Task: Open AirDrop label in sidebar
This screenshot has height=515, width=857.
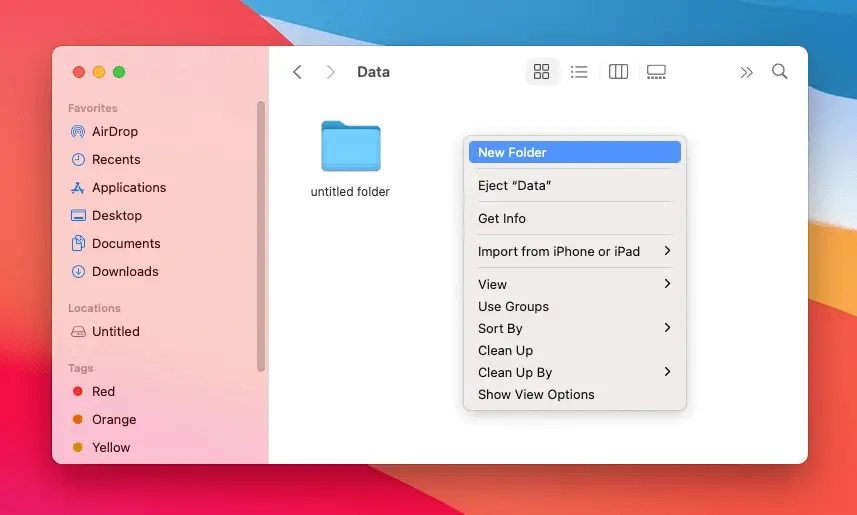Action: tap(115, 131)
